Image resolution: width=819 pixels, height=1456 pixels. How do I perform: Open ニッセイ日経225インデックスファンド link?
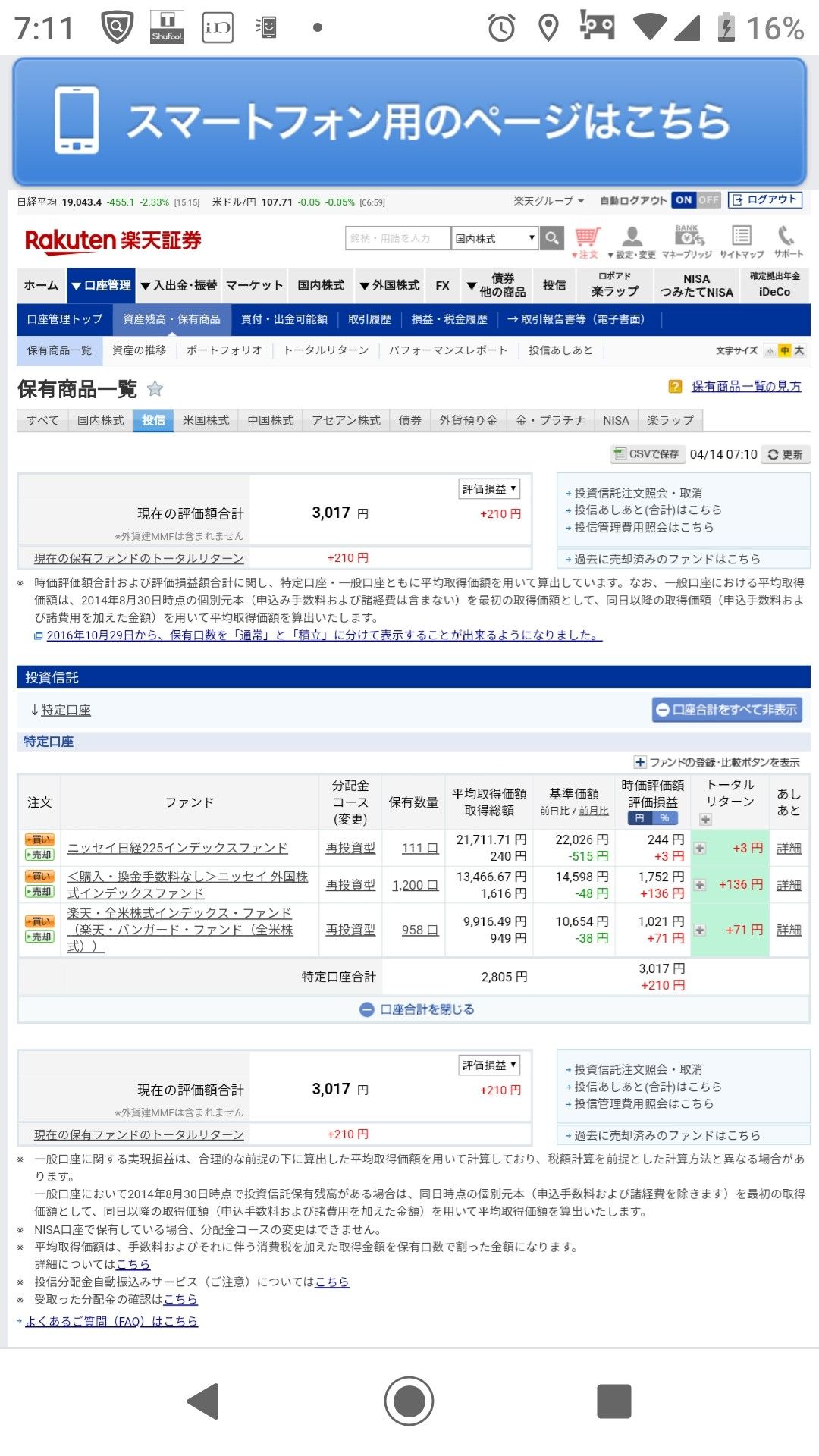click(x=177, y=848)
